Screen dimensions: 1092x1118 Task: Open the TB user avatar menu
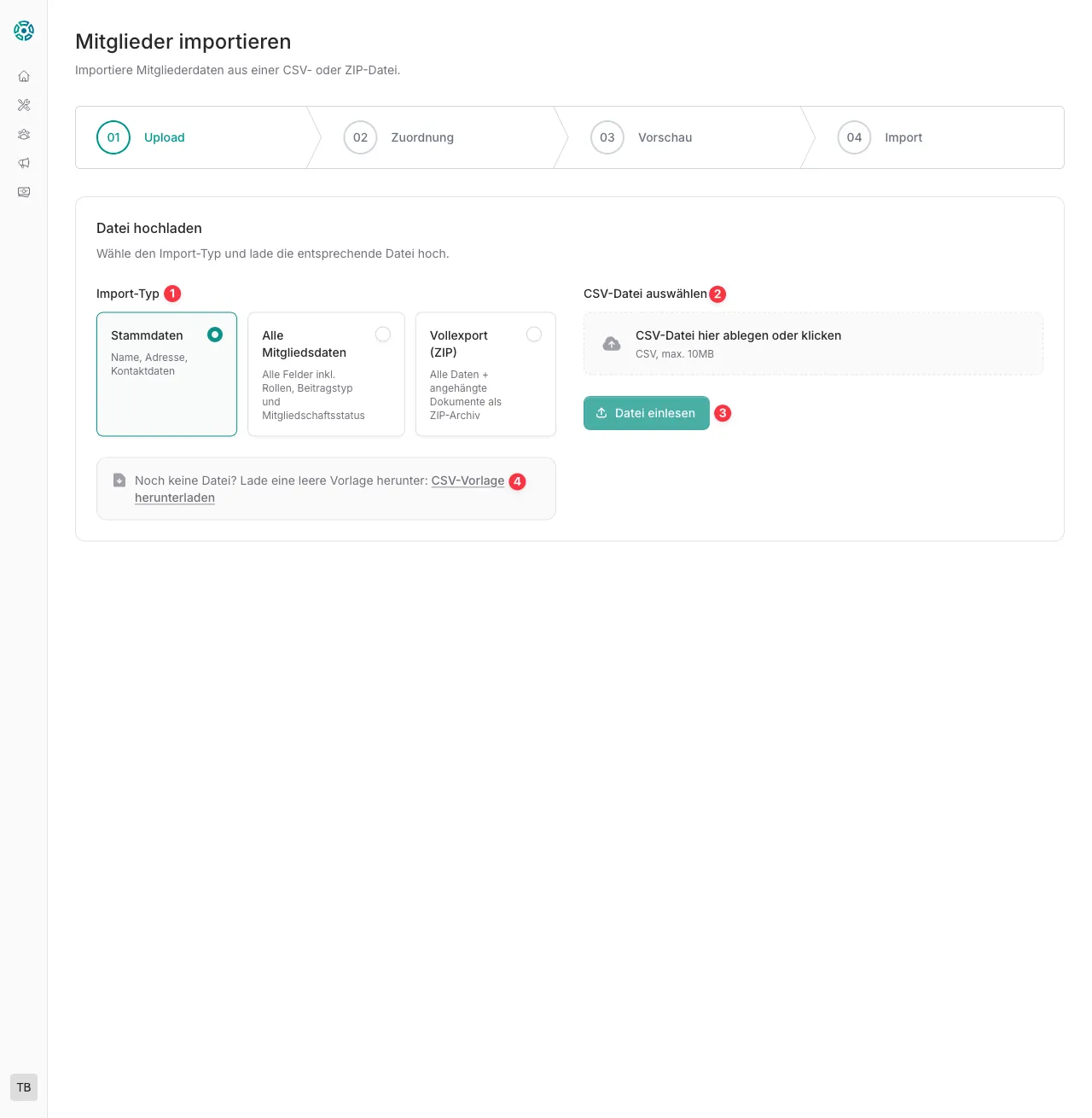coord(24,1087)
